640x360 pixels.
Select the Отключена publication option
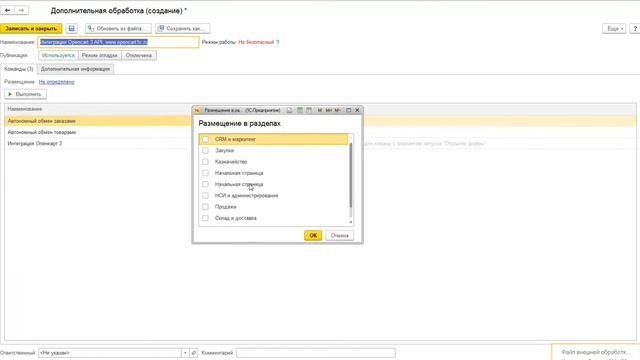pyautogui.click(x=139, y=56)
